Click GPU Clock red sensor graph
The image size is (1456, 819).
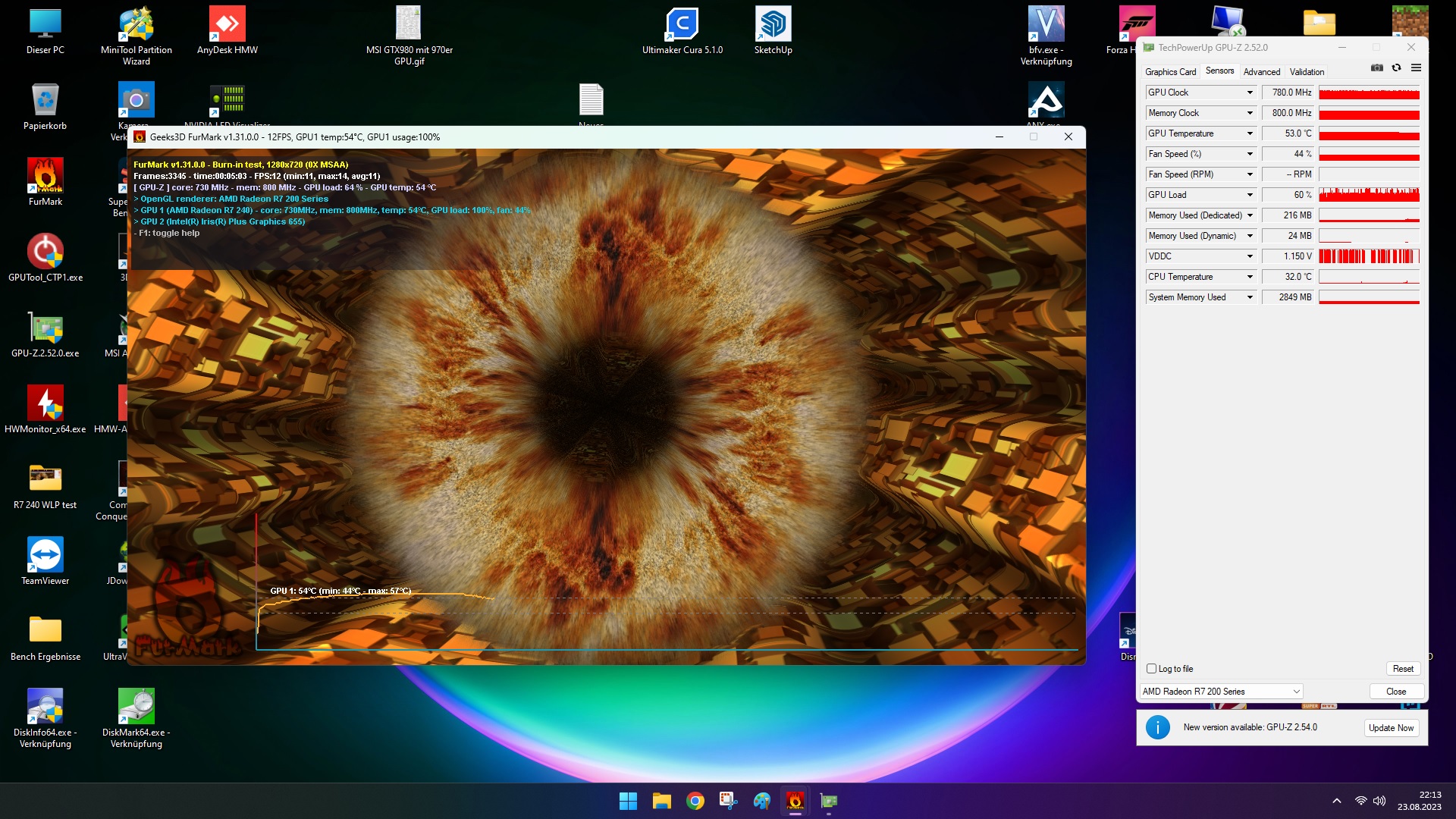[1369, 93]
